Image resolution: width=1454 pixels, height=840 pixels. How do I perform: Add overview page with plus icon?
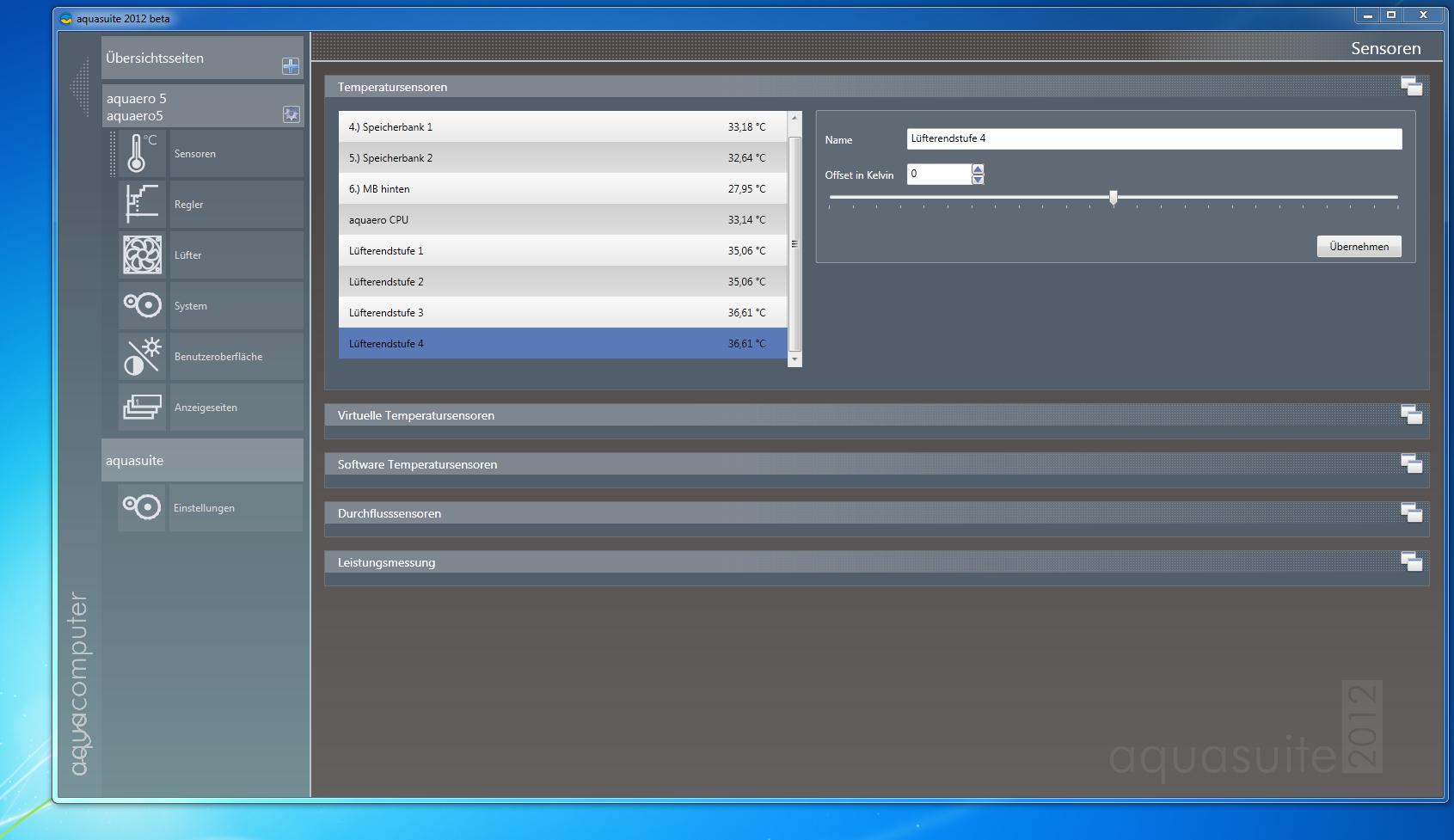[291, 66]
